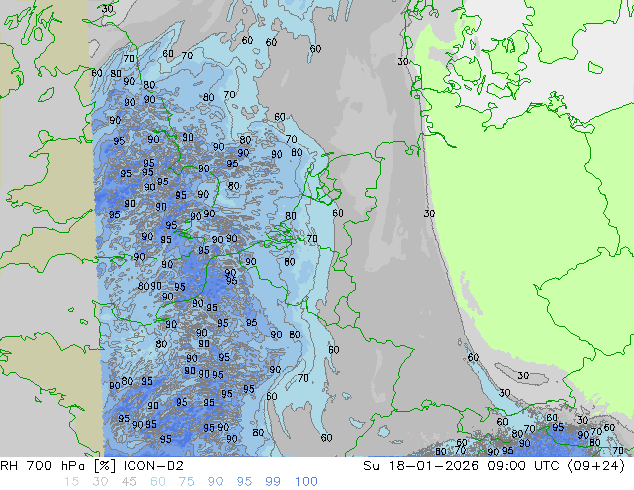This screenshot has width=634, height=490.
Task: Select the 45 value in the legend scale
Action: pyautogui.click(x=129, y=482)
